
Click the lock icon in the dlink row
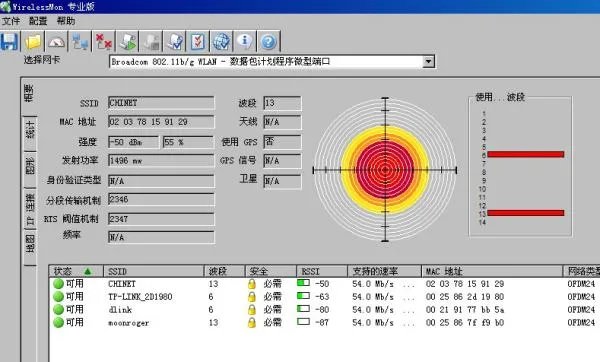click(x=251, y=310)
